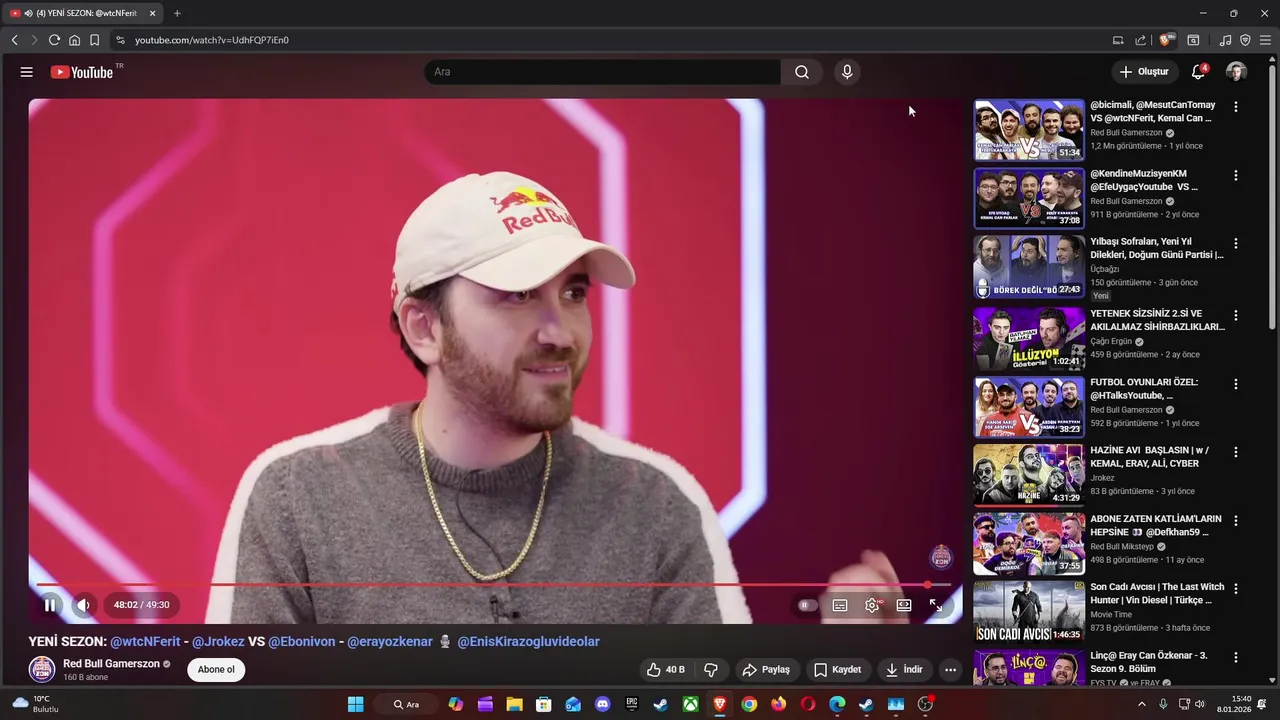
Task: Click browser back arrow
Action: pos(14,40)
